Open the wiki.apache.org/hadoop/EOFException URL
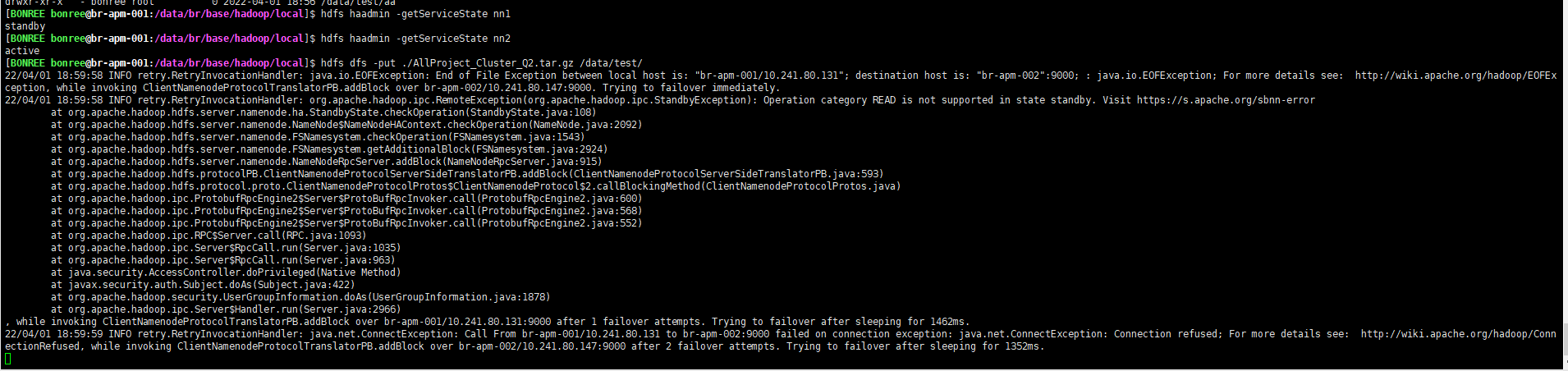The height and width of the screenshot is (371, 1568). (x=1456, y=76)
